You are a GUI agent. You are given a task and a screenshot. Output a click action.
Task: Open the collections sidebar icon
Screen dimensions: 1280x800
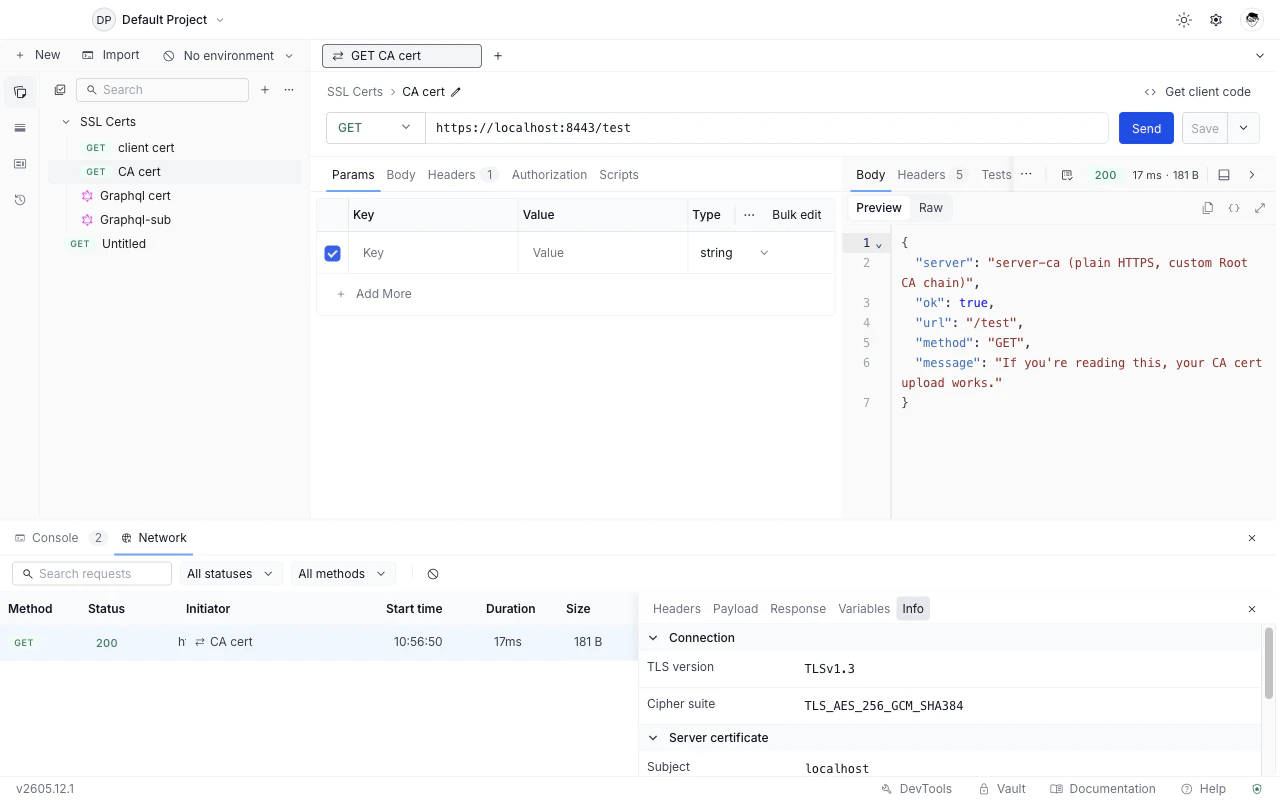[x=20, y=92]
